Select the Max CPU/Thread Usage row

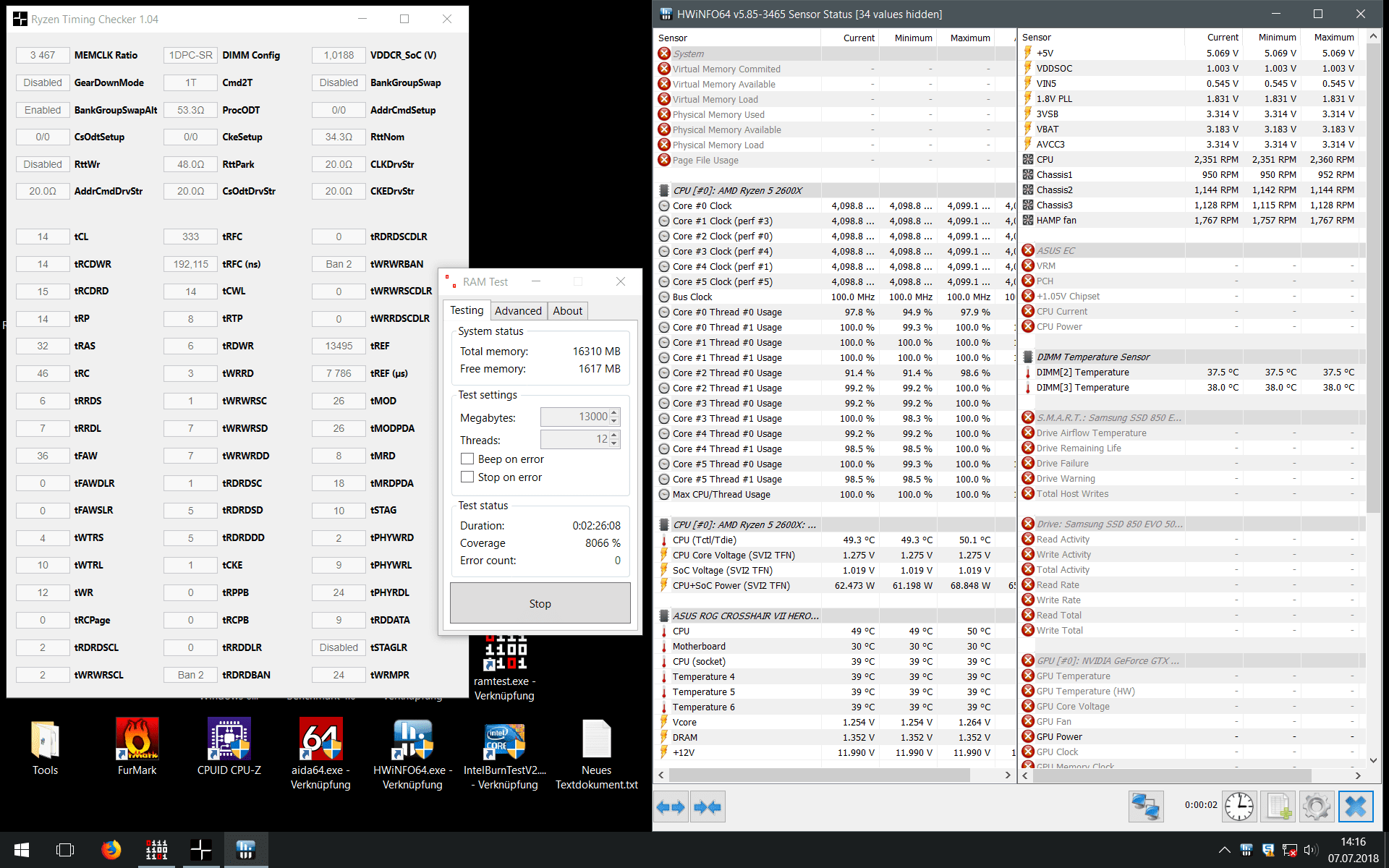tap(836, 494)
